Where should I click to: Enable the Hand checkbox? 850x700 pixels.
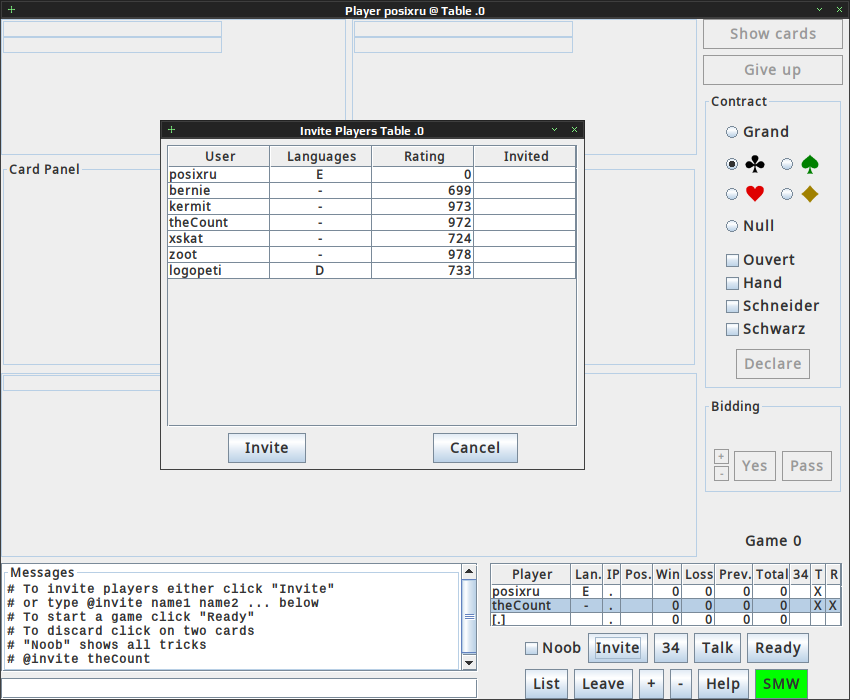(x=732, y=283)
